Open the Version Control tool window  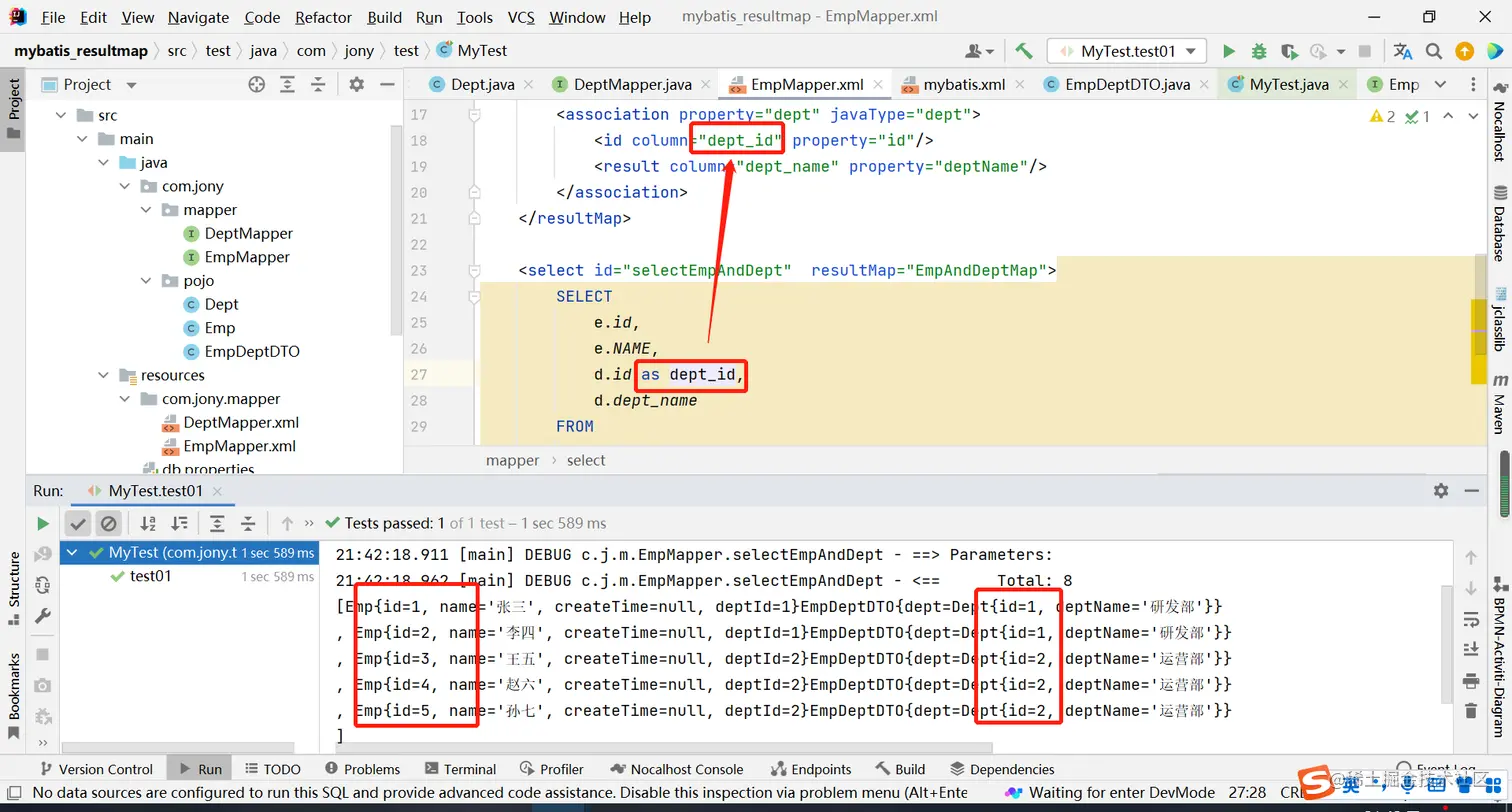[x=97, y=769]
